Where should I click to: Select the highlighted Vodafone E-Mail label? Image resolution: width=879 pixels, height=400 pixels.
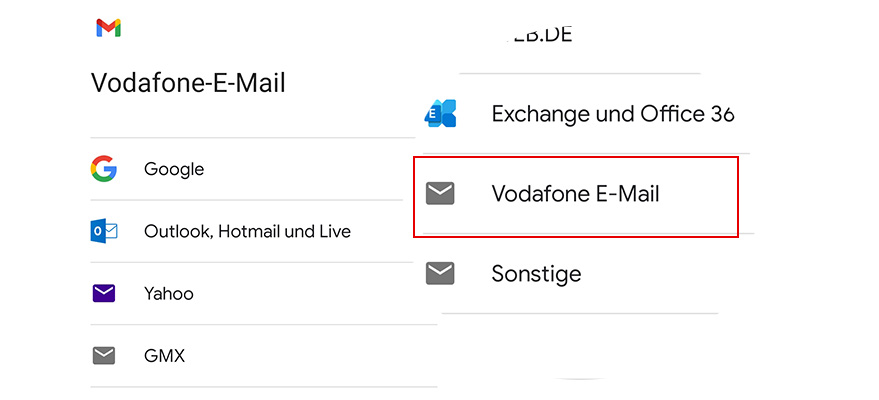tap(575, 193)
